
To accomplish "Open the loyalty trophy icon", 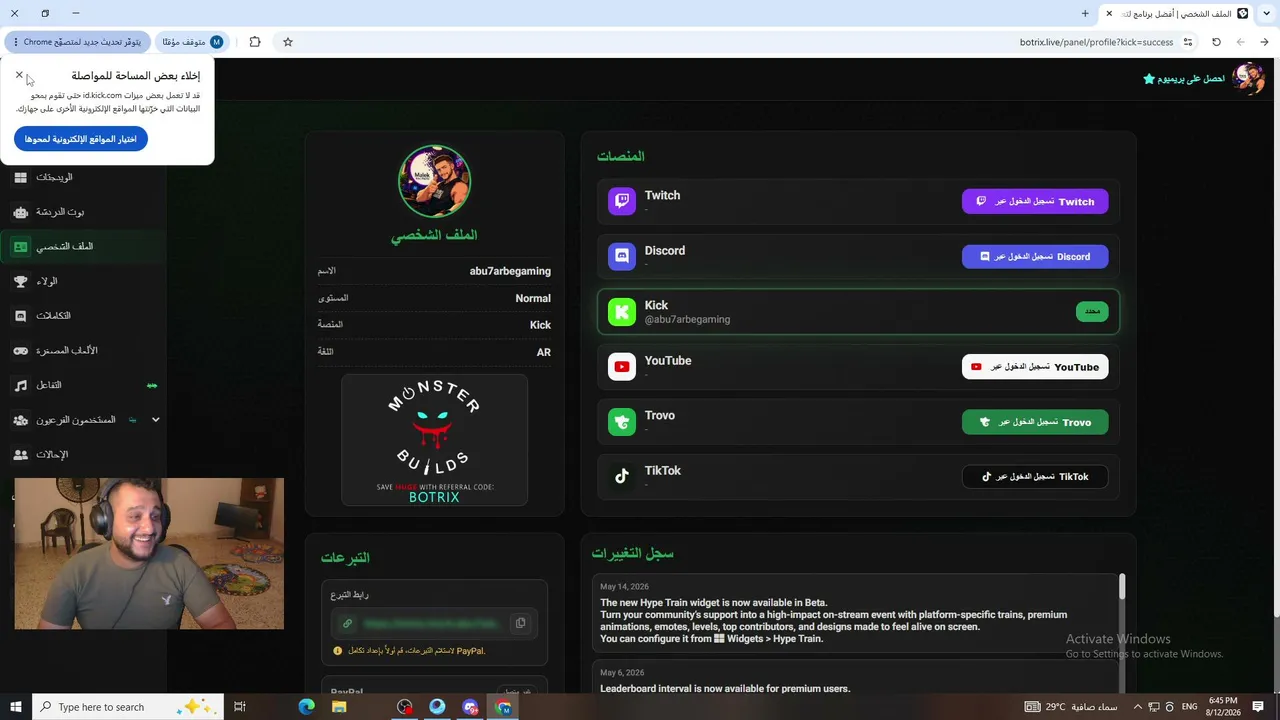I will [21, 281].
